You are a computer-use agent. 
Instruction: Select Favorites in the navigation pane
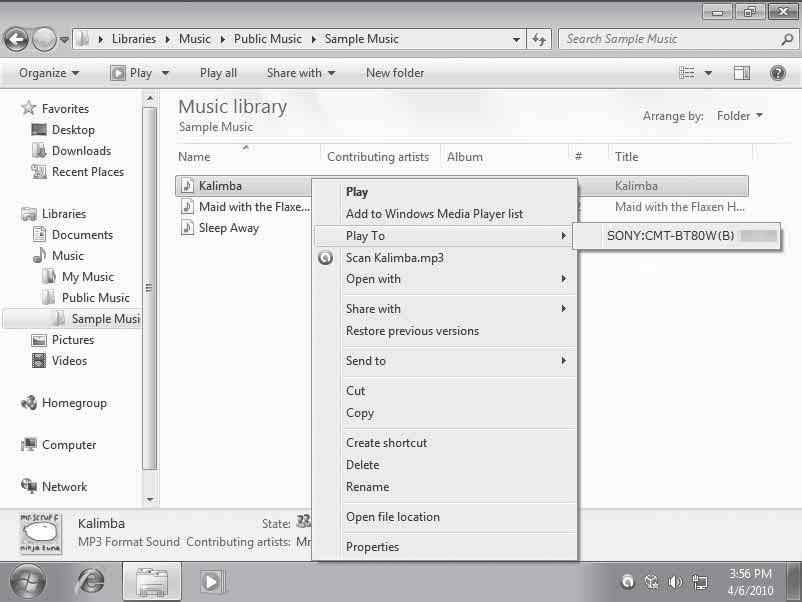55,108
